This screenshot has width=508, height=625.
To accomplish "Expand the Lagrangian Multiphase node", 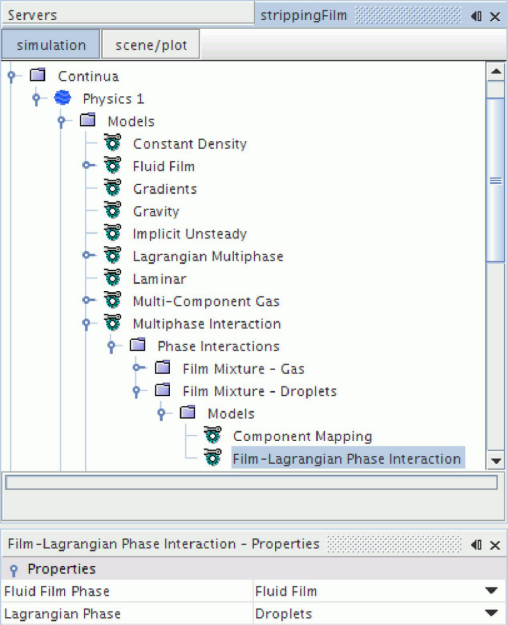I will pos(88,255).
